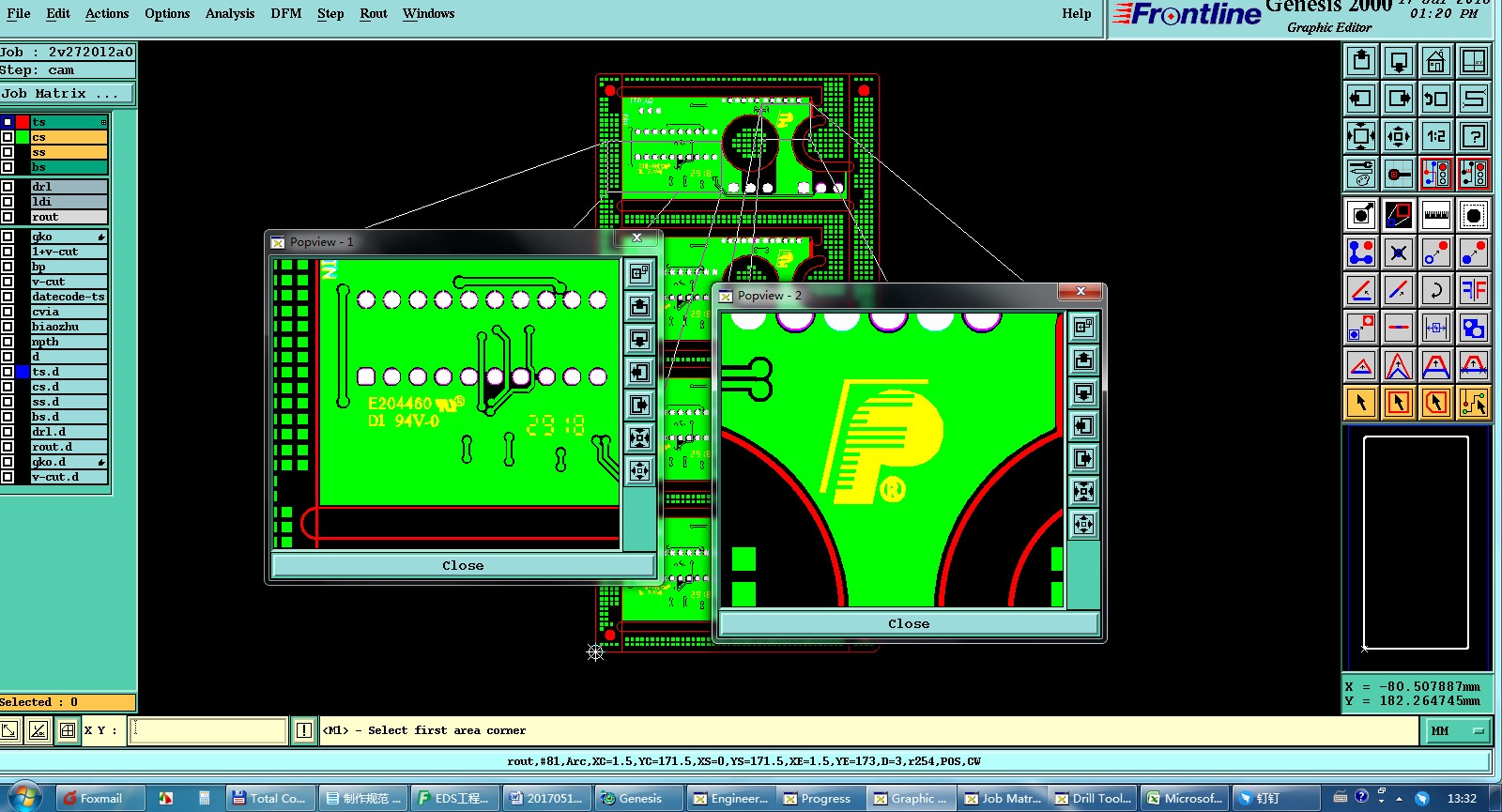The image size is (1502, 812).
Task: Click the curved rotate arrow icon
Action: point(1436,290)
